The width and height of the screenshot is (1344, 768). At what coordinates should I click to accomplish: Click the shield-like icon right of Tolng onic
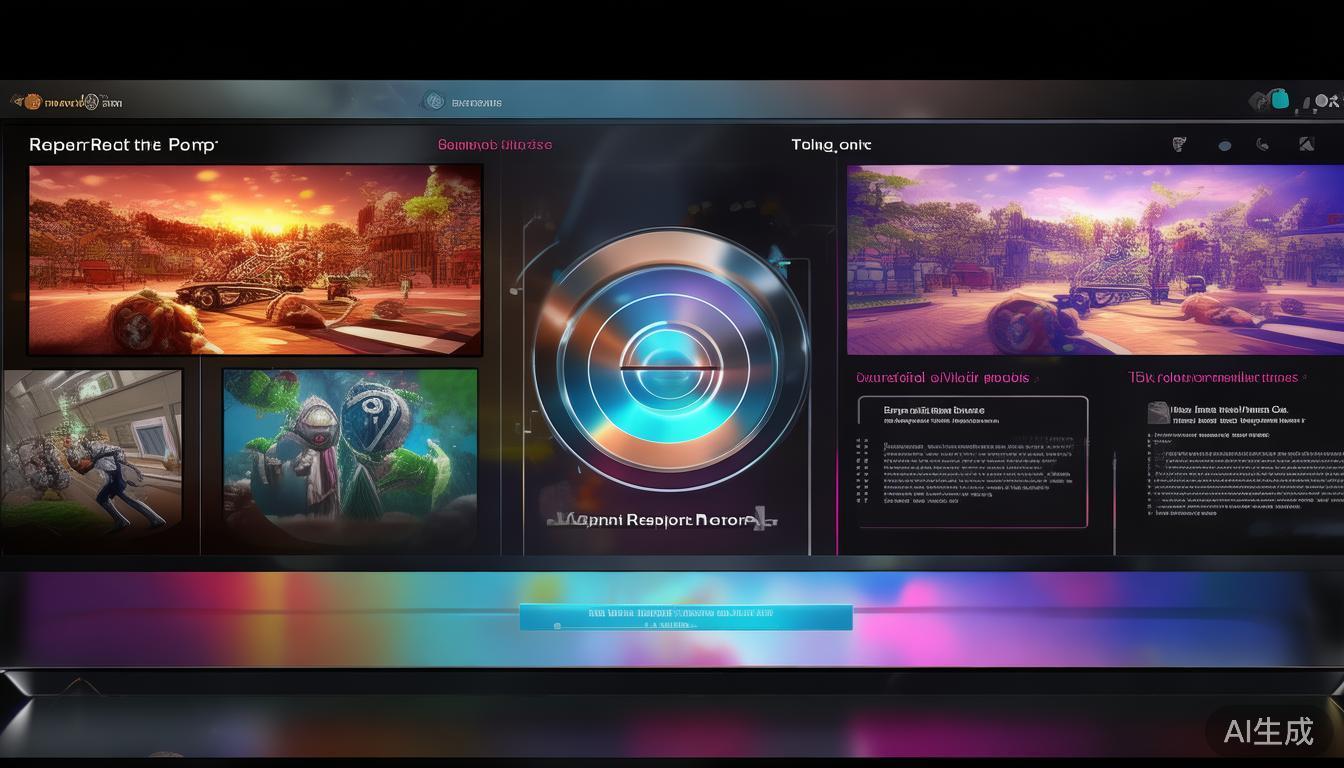pyautogui.click(x=1180, y=145)
